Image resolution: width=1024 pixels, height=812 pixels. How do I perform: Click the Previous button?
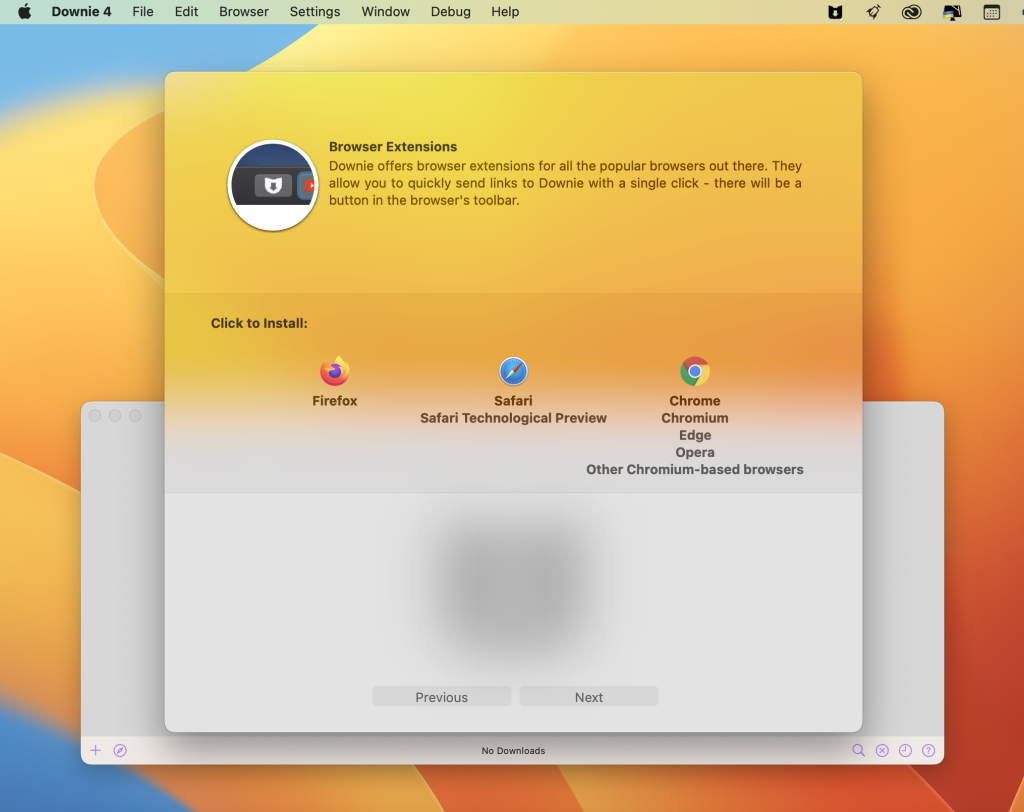(441, 696)
